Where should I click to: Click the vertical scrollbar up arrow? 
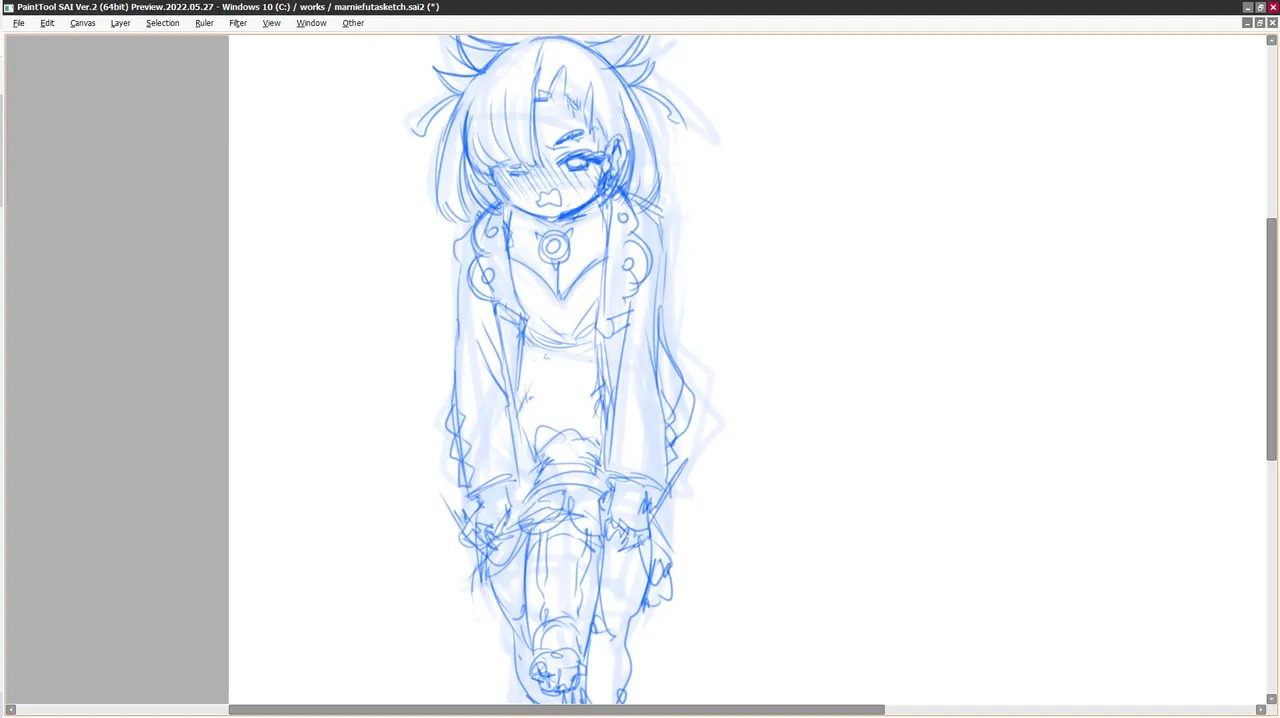1272,41
